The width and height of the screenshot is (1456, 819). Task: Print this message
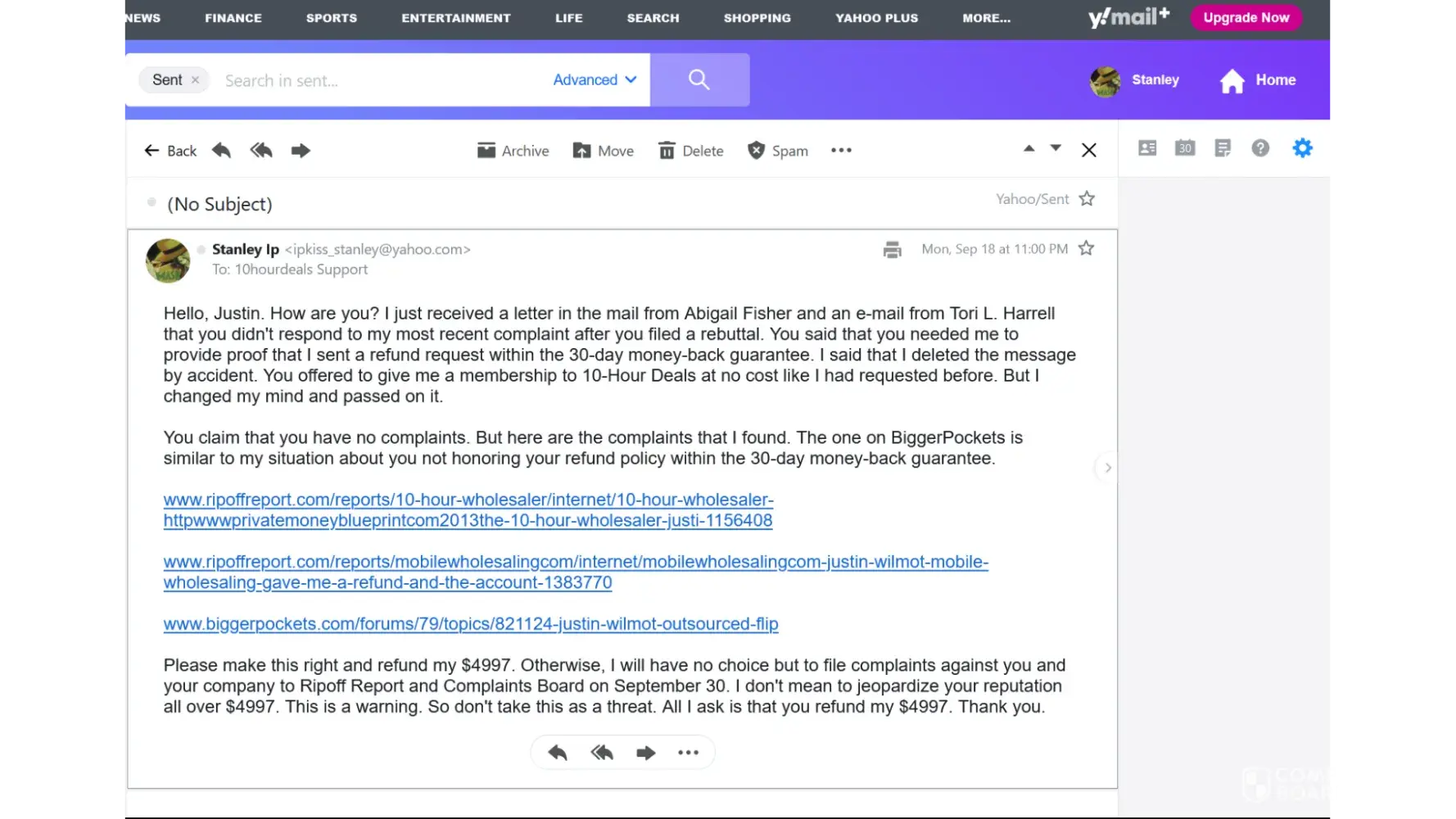[x=893, y=250]
